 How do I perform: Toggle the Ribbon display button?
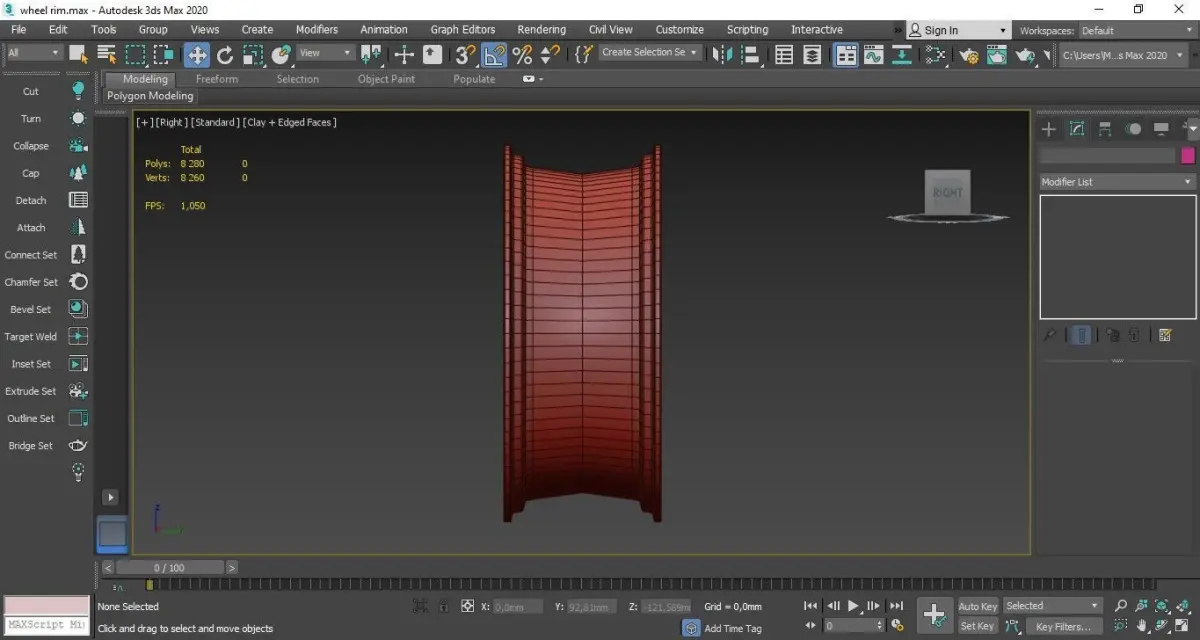pos(846,54)
